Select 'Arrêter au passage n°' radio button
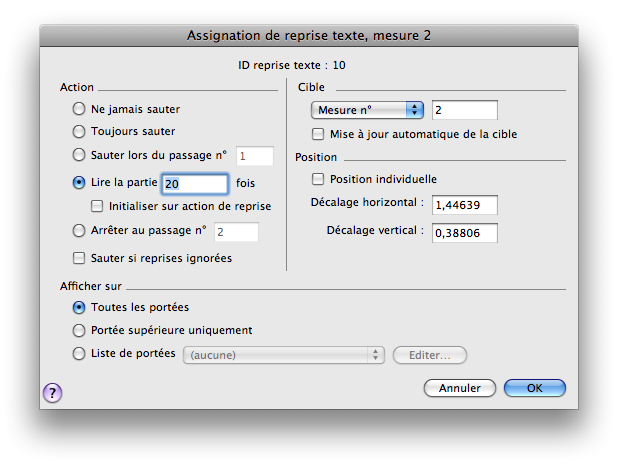Viewport: 618px width, 464px height. 80,231
